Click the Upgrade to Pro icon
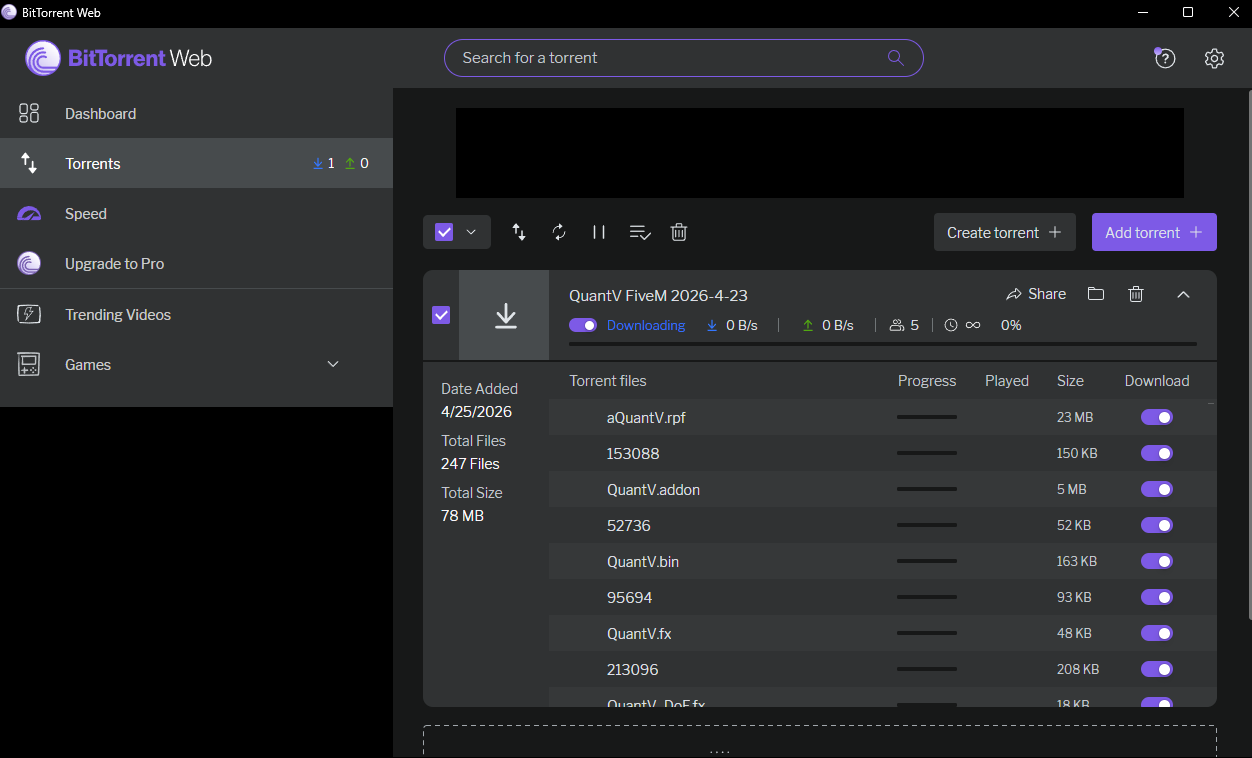 (x=29, y=263)
